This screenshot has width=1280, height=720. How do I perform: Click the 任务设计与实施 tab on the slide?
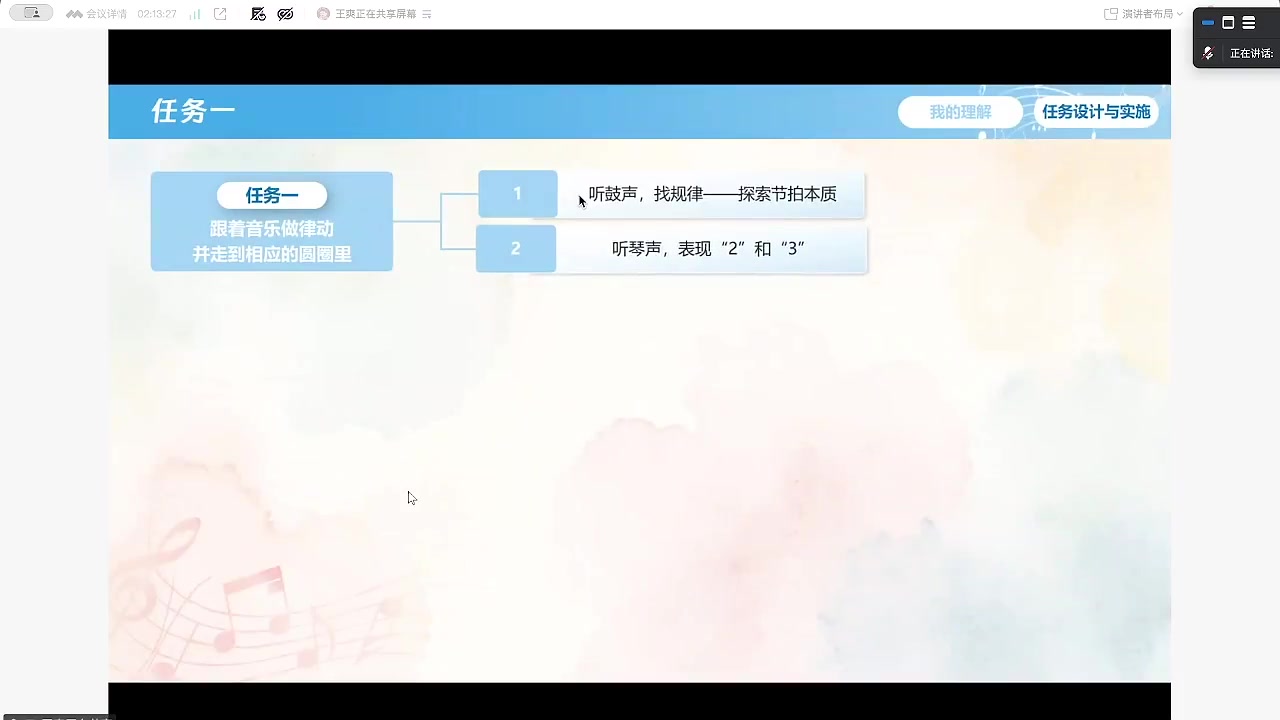1096,112
